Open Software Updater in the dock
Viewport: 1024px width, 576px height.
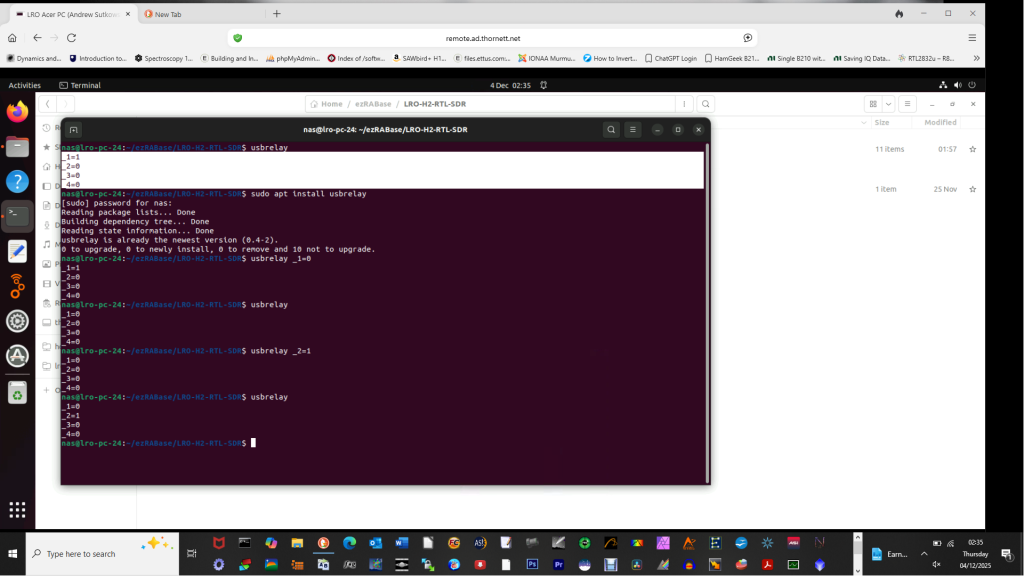tap(17, 356)
